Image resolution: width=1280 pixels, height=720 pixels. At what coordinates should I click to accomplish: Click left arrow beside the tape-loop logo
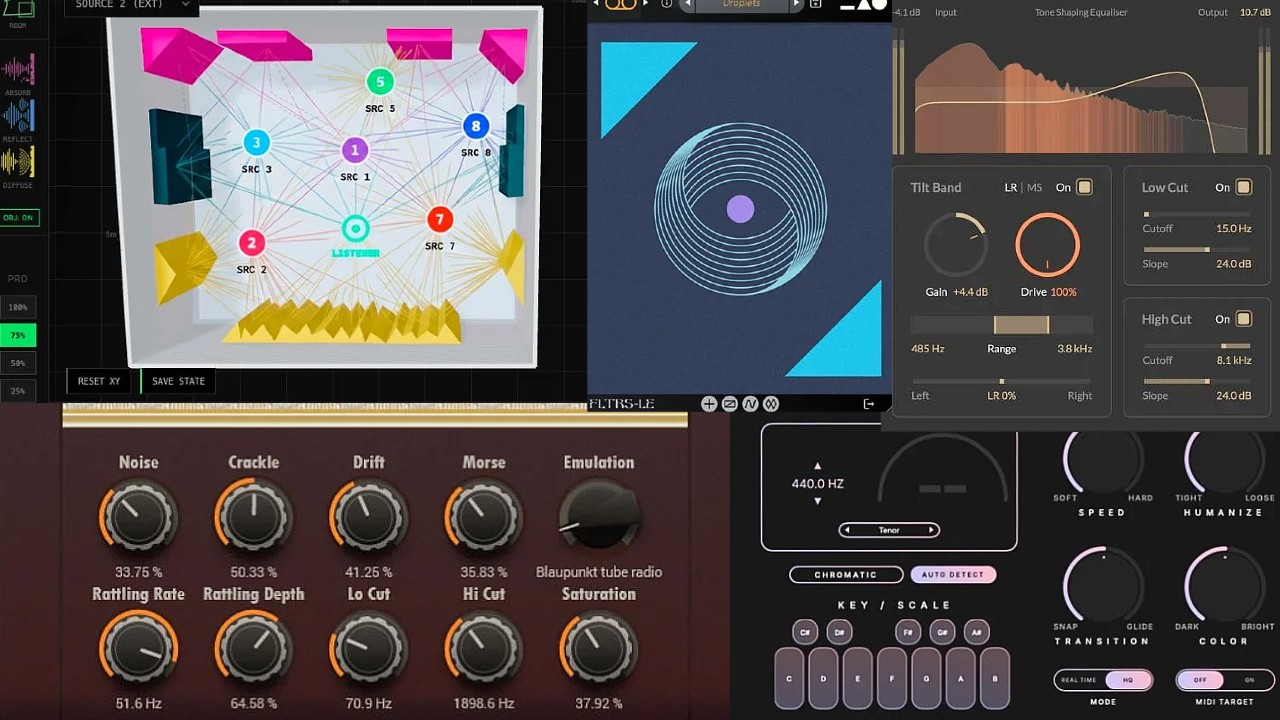pos(594,4)
